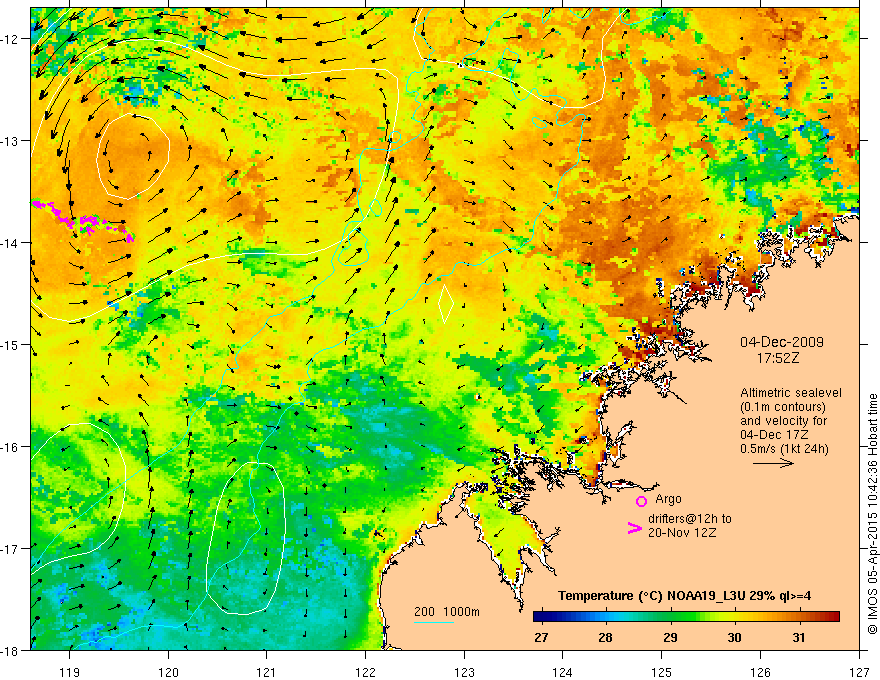The width and height of the screenshot is (880, 680).
Task: Click the magenta drifter arrowhead legend symbol
Action: (634, 528)
